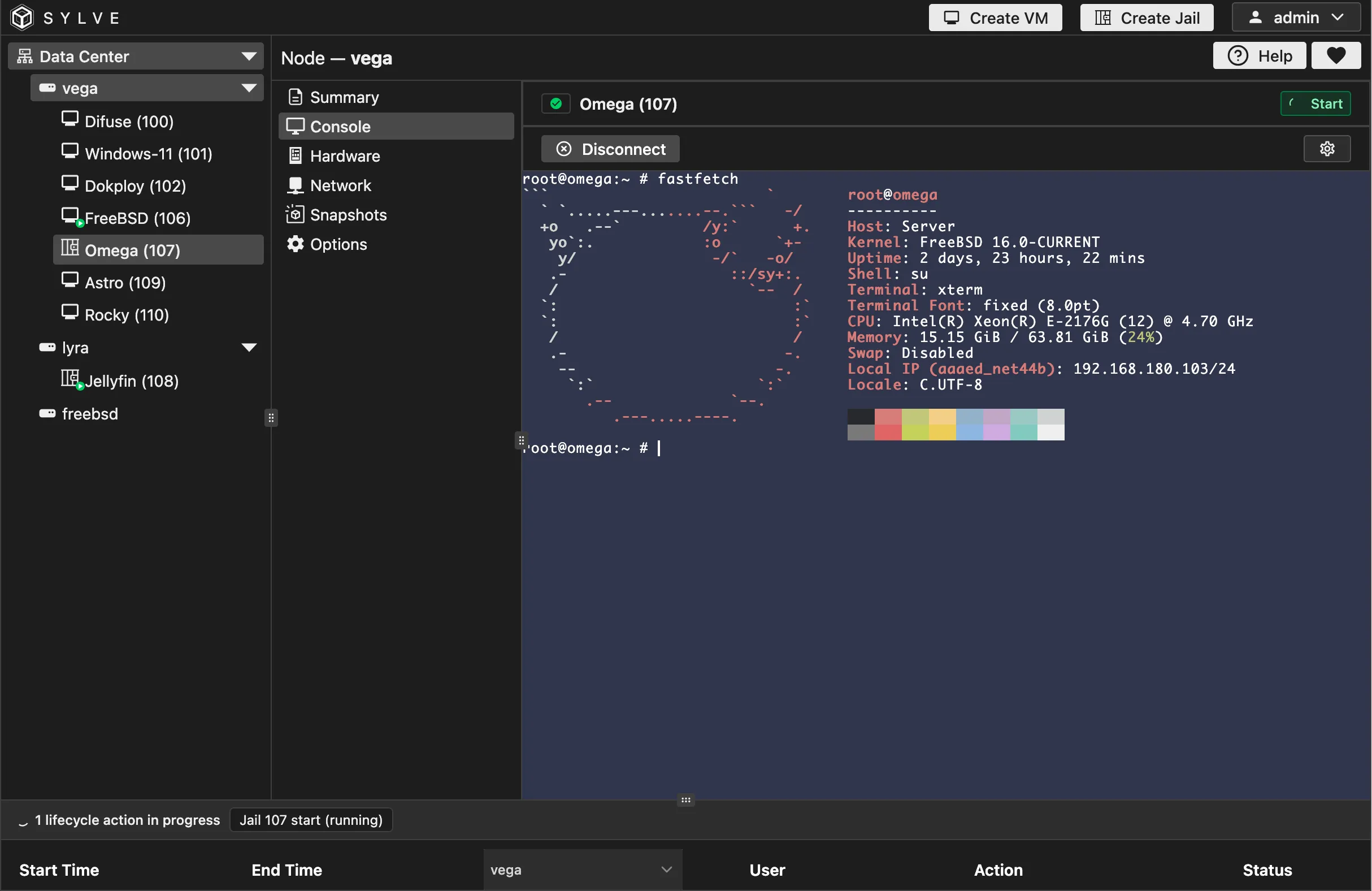Click the heart sponsor icon button
Viewport: 1372px width, 891px height.
[x=1336, y=56]
